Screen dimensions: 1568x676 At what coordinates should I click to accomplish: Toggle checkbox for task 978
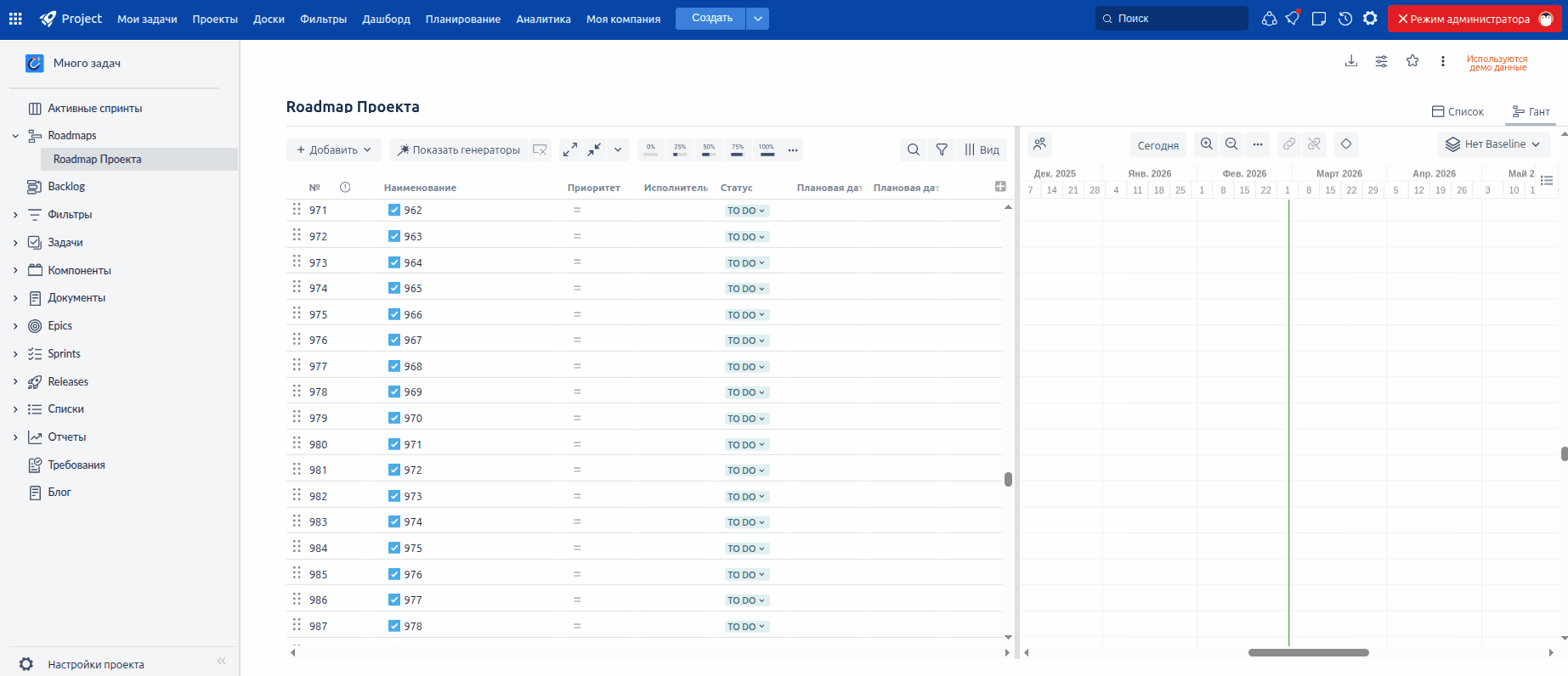394,626
